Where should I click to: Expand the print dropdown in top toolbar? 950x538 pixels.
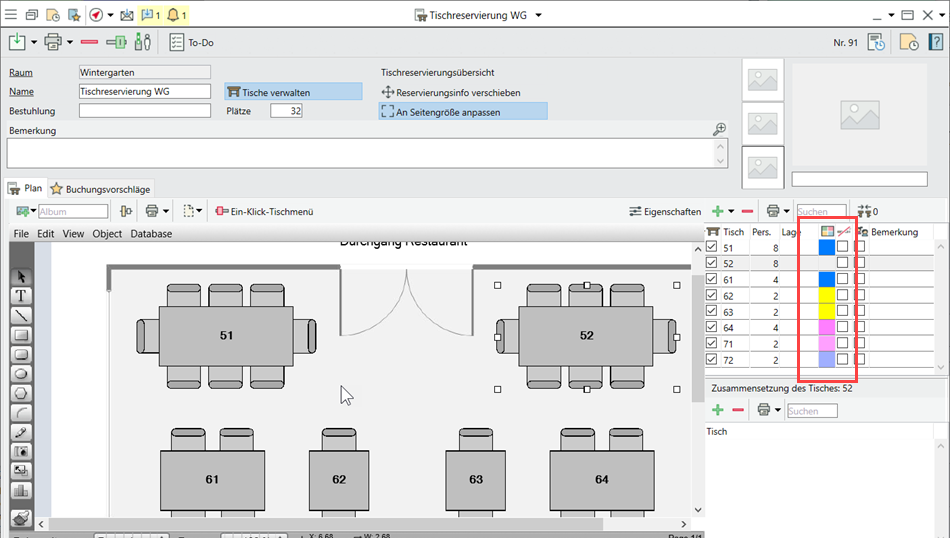68,42
